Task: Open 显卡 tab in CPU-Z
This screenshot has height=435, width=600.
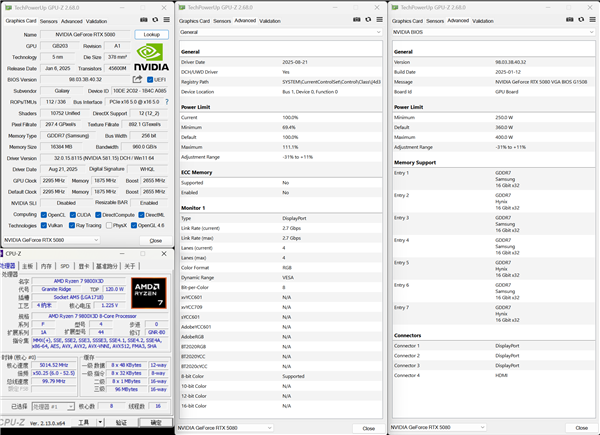Action: (x=84, y=266)
